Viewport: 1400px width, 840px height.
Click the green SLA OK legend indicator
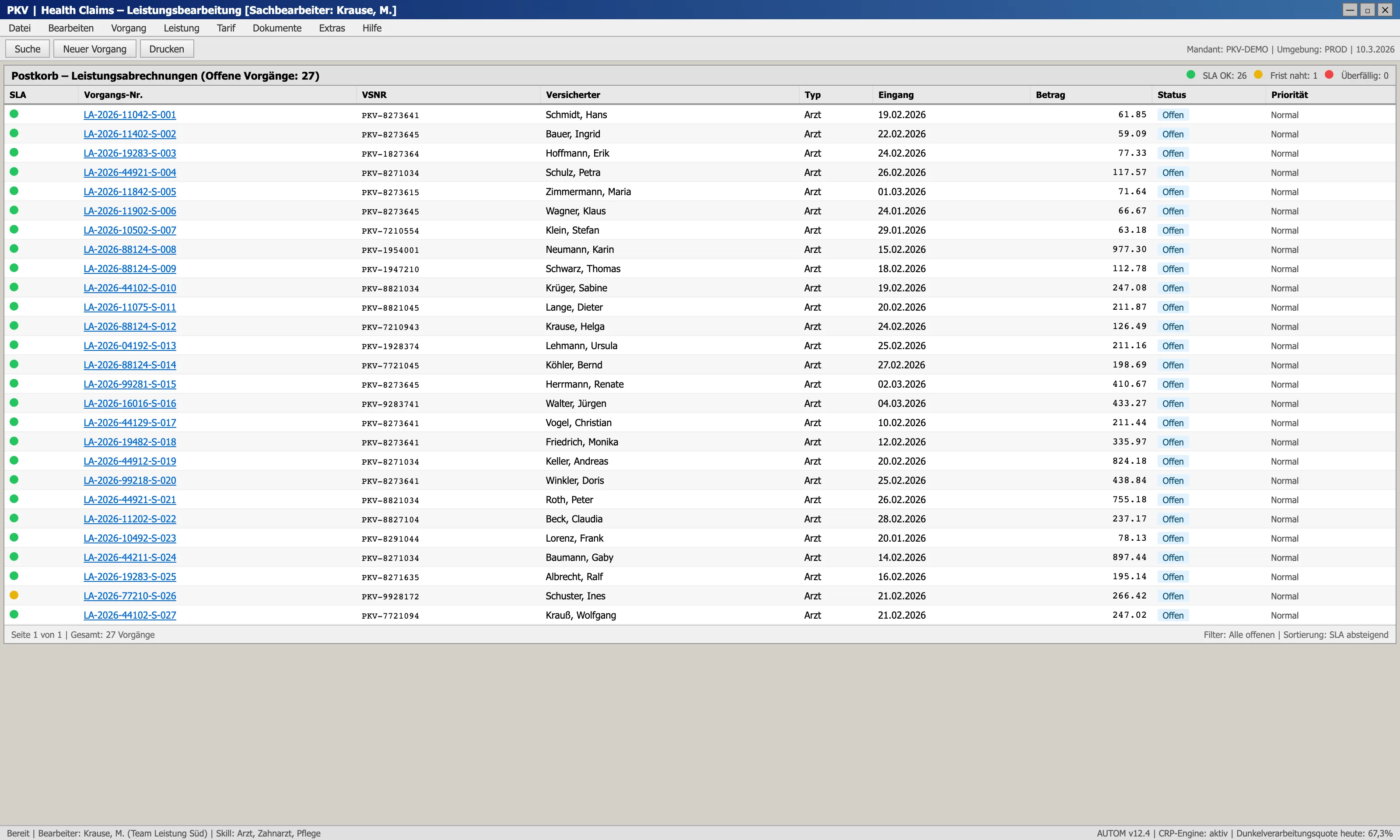point(1190,75)
